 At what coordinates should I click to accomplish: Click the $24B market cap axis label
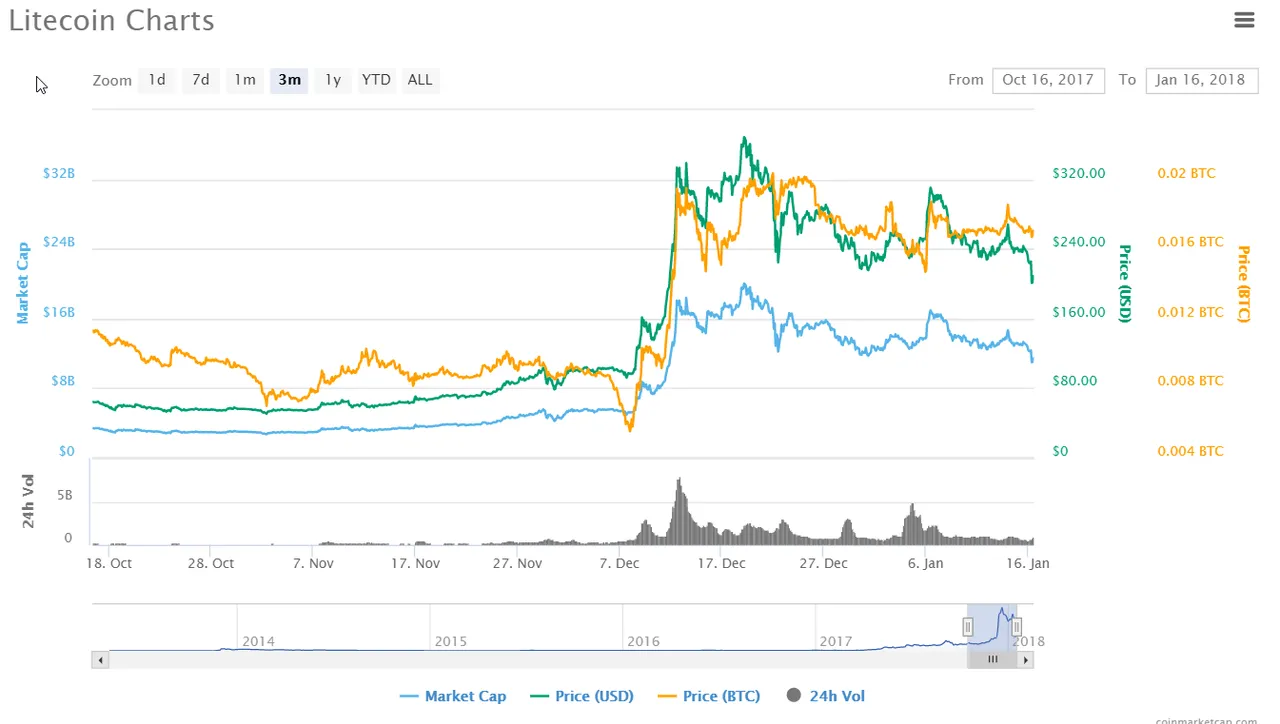point(58,242)
